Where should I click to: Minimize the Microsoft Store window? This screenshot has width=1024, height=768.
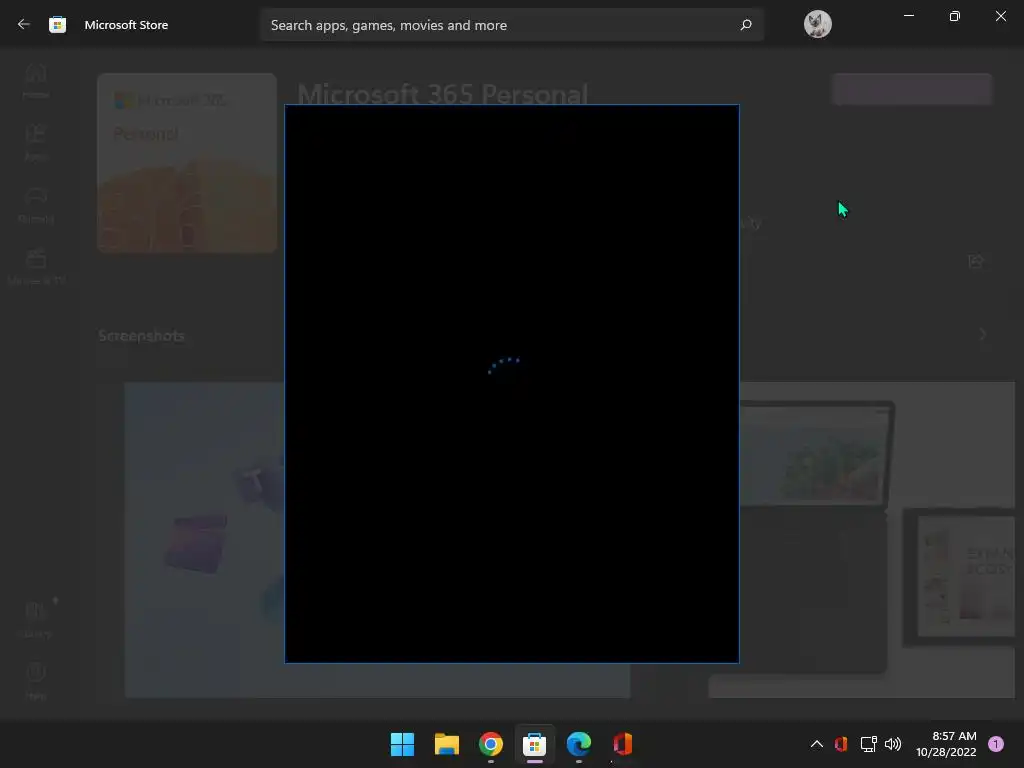[908, 16]
